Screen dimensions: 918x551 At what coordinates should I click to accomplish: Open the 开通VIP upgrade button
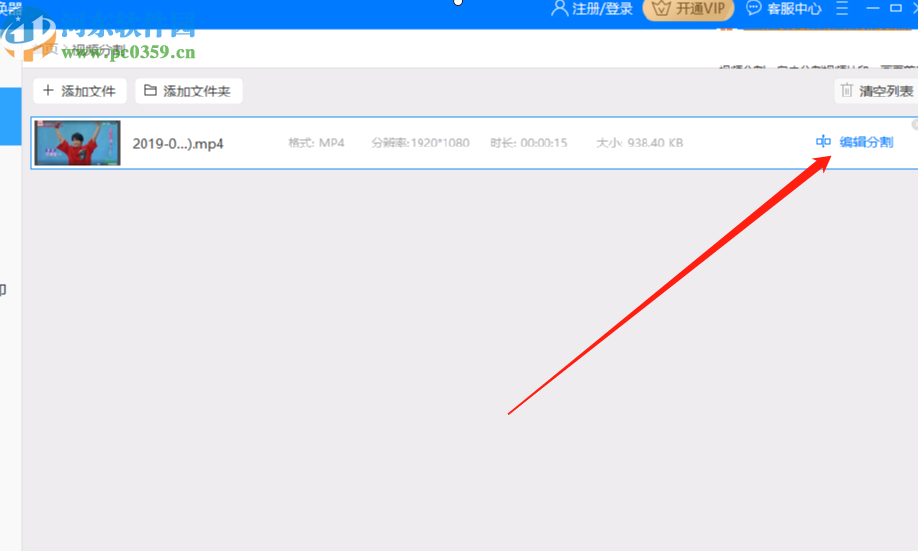[688, 9]
